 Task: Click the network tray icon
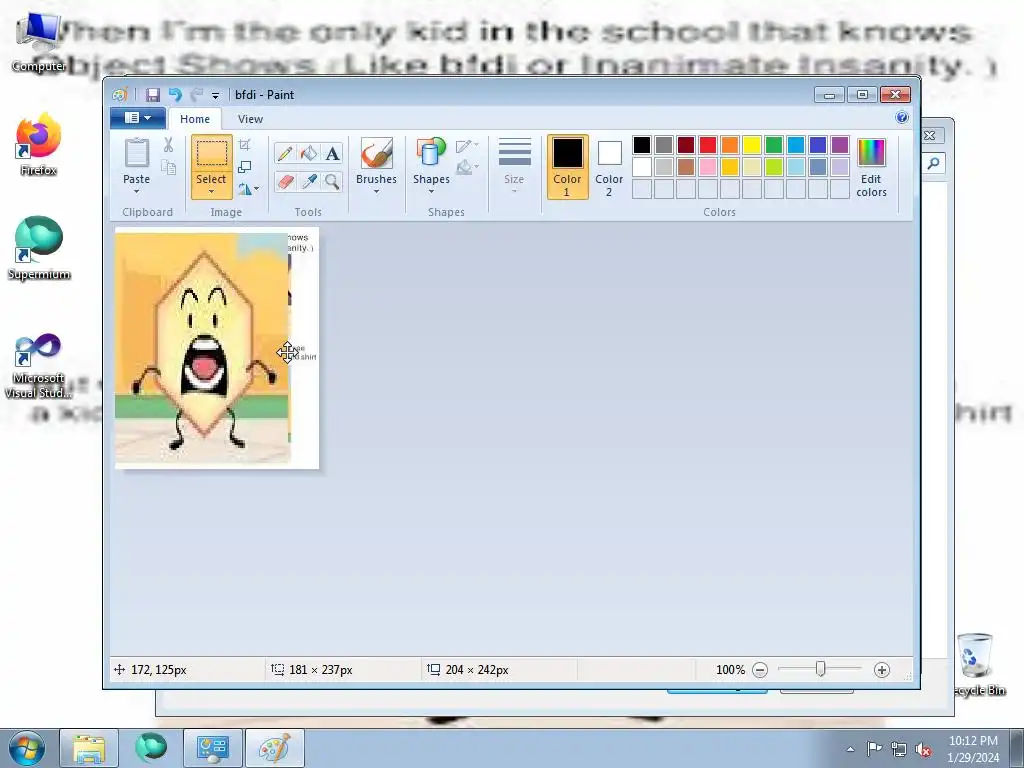[899, 749]
